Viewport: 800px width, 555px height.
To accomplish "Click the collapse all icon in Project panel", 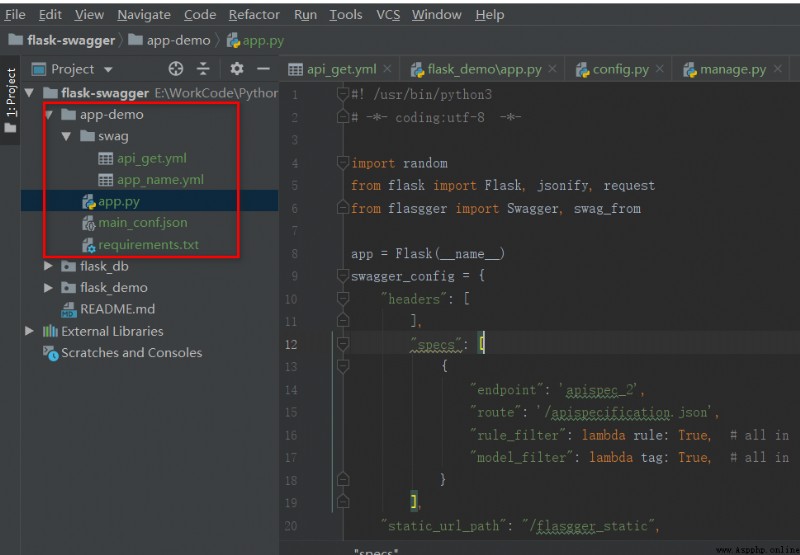I will coord(203,68).
